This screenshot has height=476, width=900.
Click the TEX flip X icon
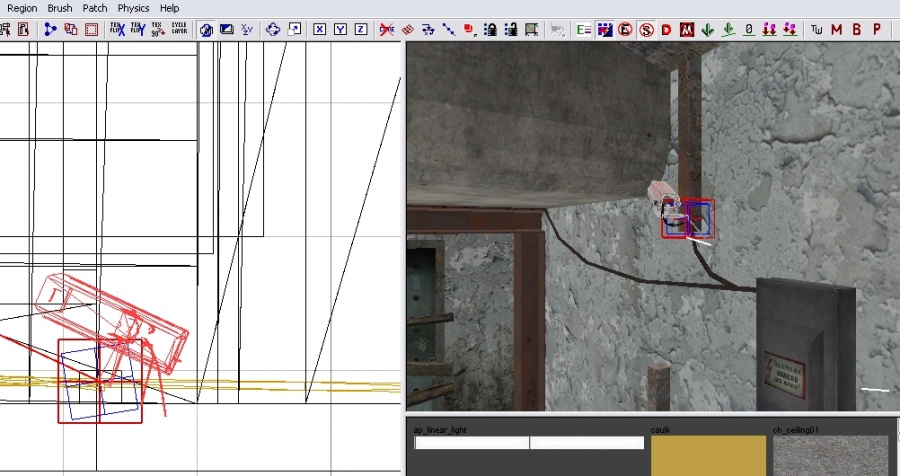point(117,29)
